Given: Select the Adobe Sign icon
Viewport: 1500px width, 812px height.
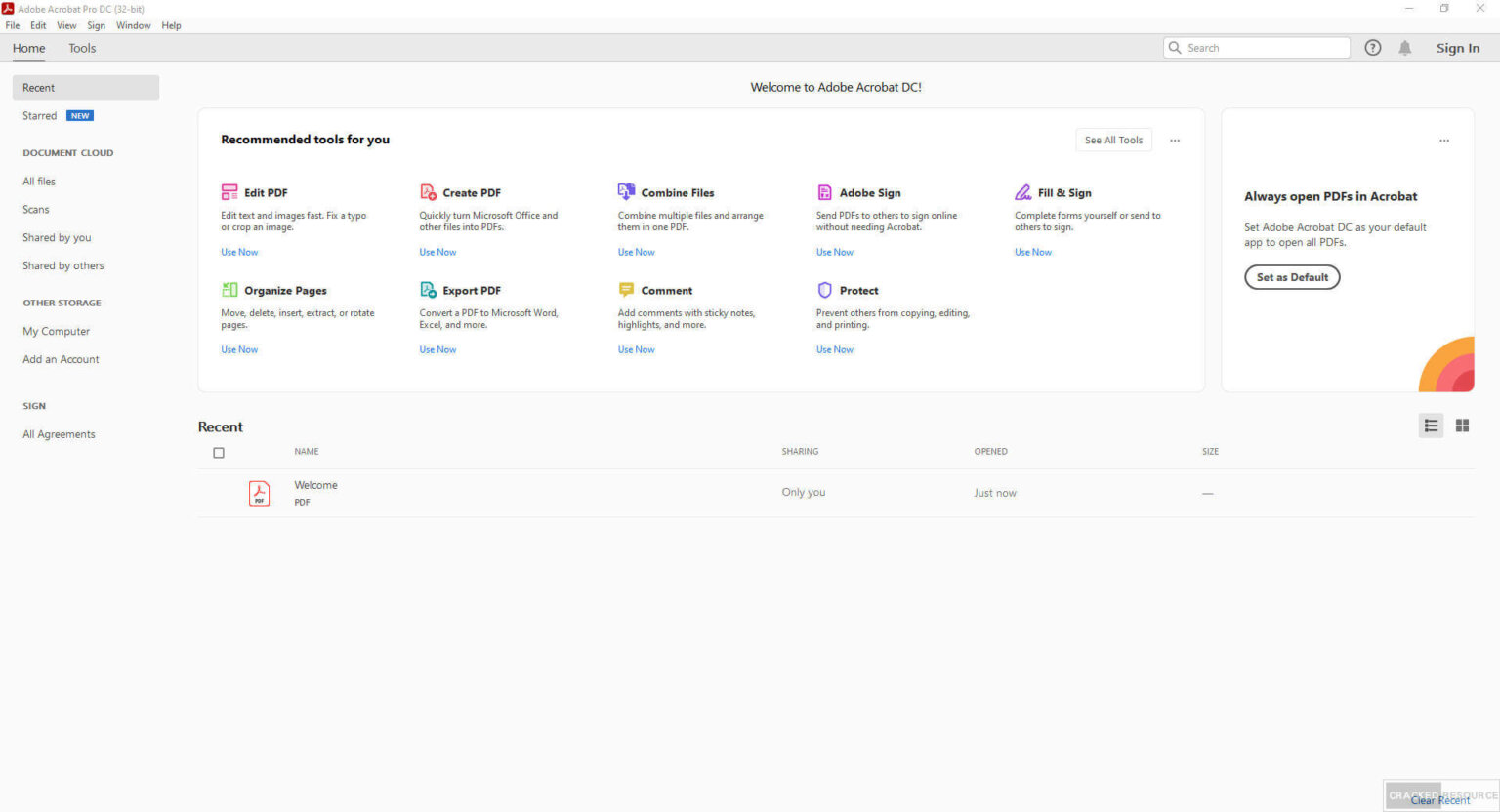Looking at the screenshot, I should click(824, 192).
